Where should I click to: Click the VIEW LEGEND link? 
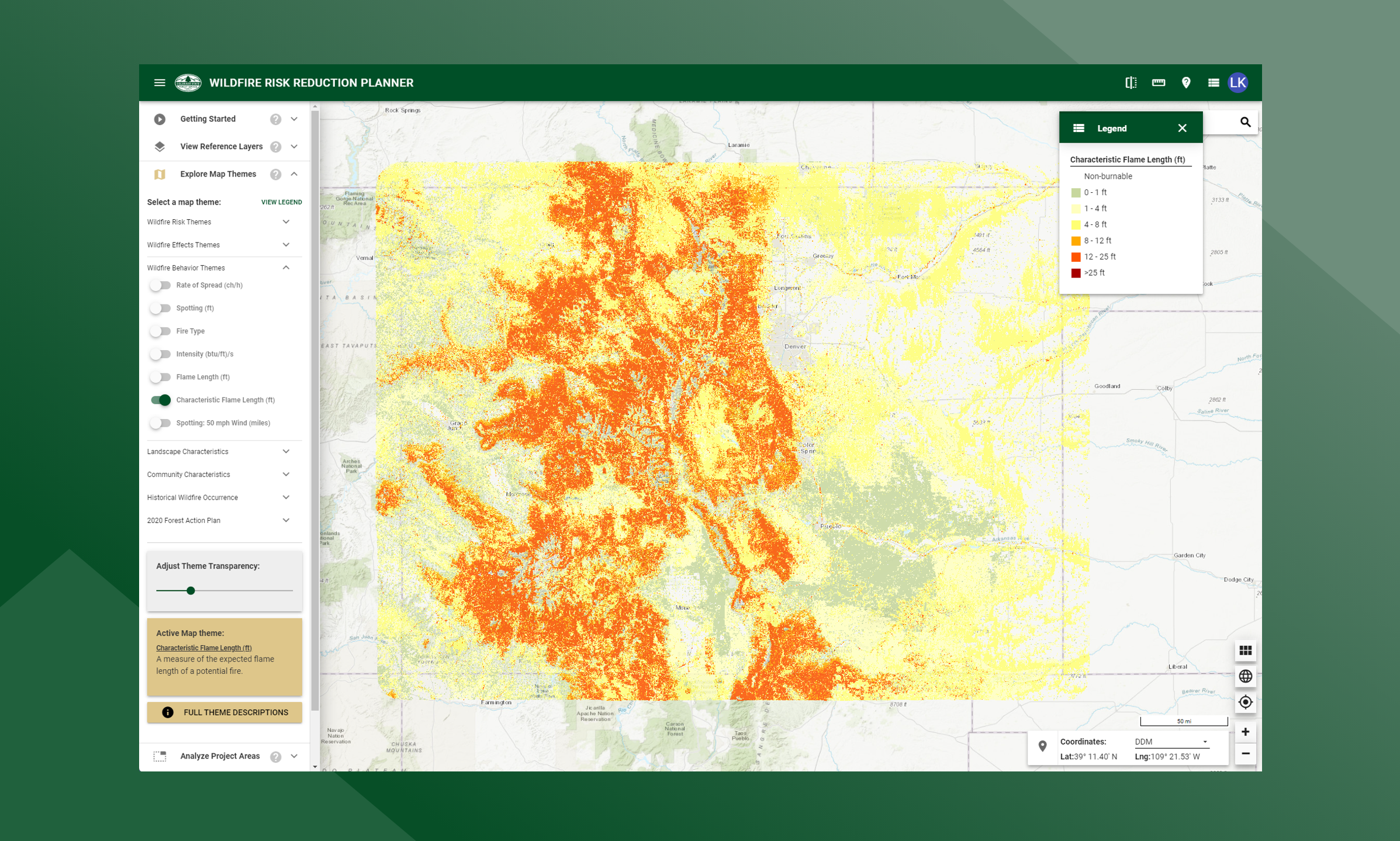[x=281, y=202]
